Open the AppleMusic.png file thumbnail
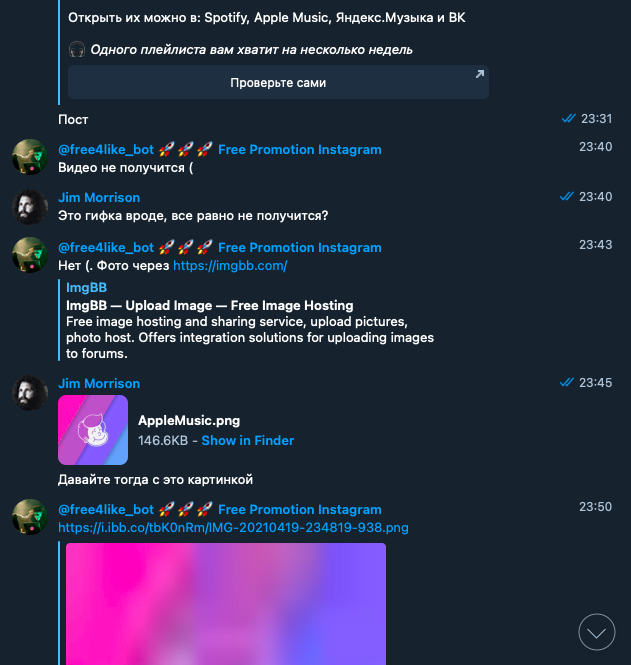 pos(93,430)
